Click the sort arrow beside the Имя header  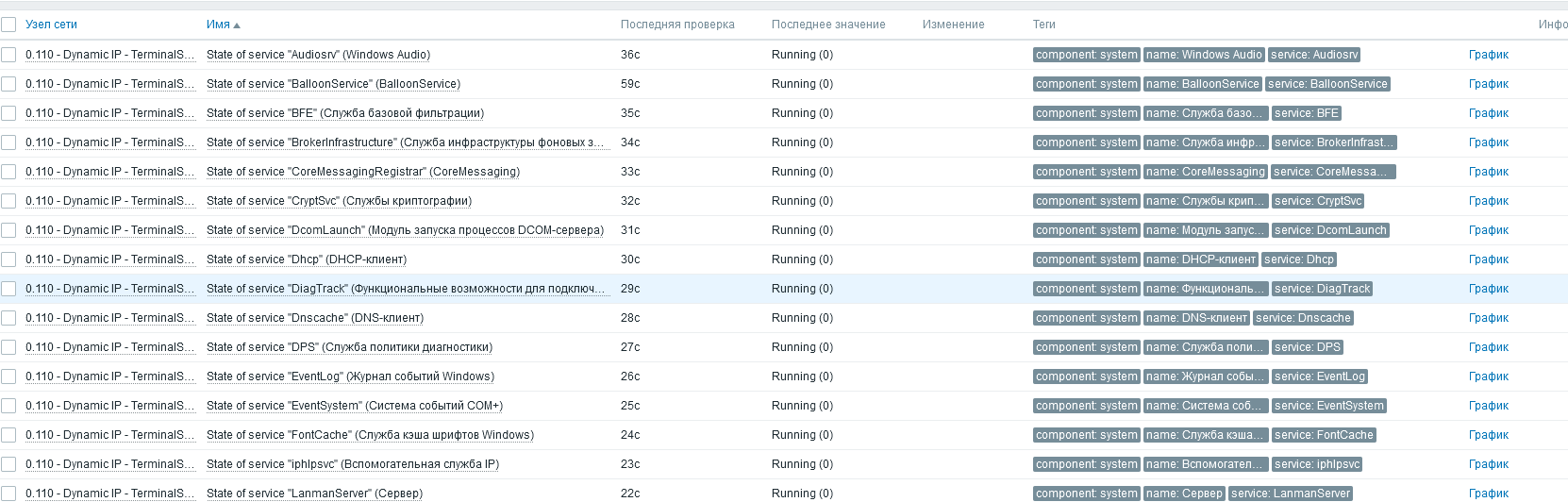237,25
